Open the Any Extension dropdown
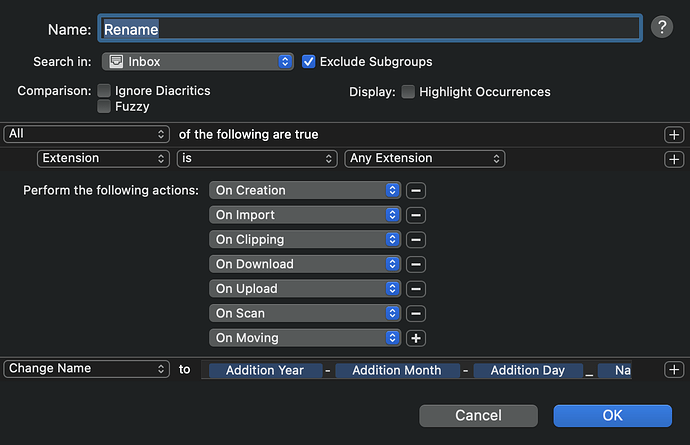Image resolution: width=690 pixels, height=445 pixels. (x=425, y=158)
